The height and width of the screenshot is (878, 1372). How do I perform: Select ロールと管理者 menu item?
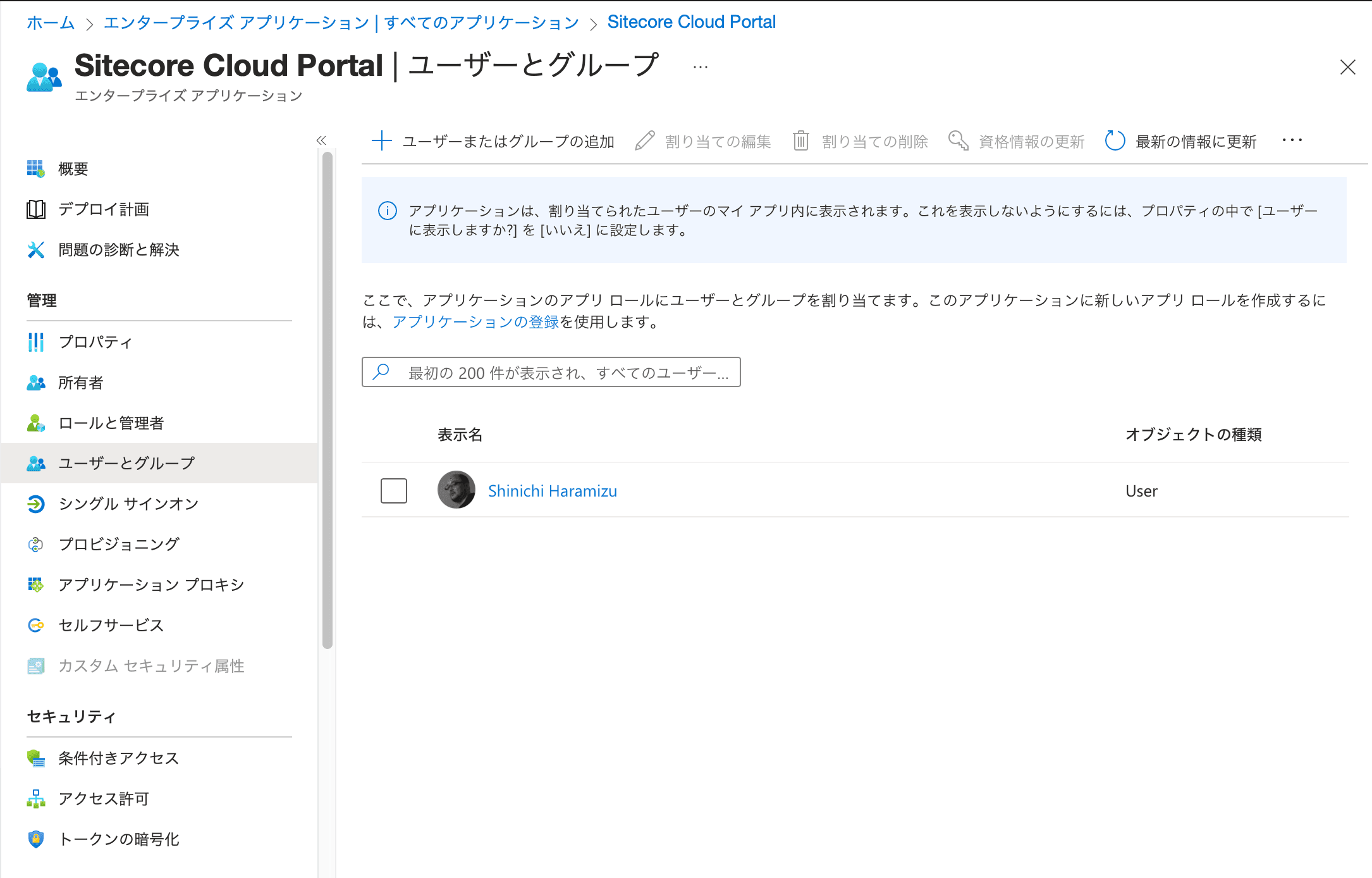click(111, 423)
